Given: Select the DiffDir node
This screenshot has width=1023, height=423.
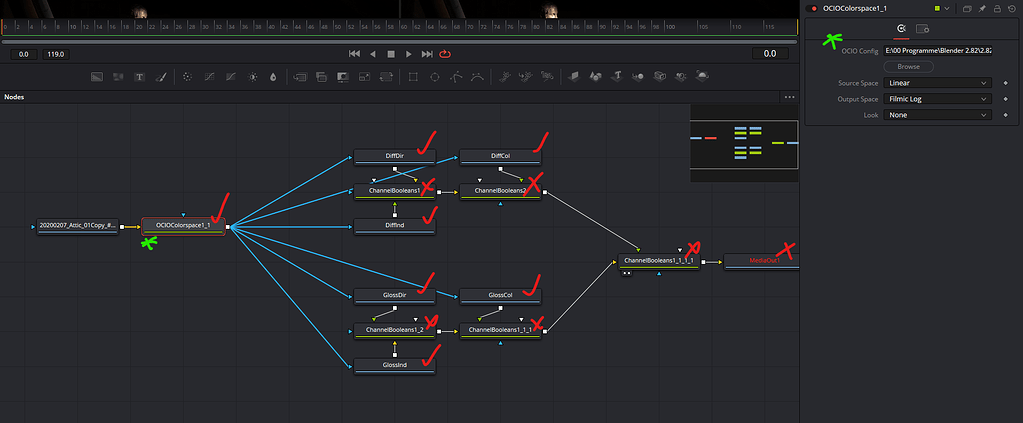Looking at the screenshot, I should coord(394,157).
